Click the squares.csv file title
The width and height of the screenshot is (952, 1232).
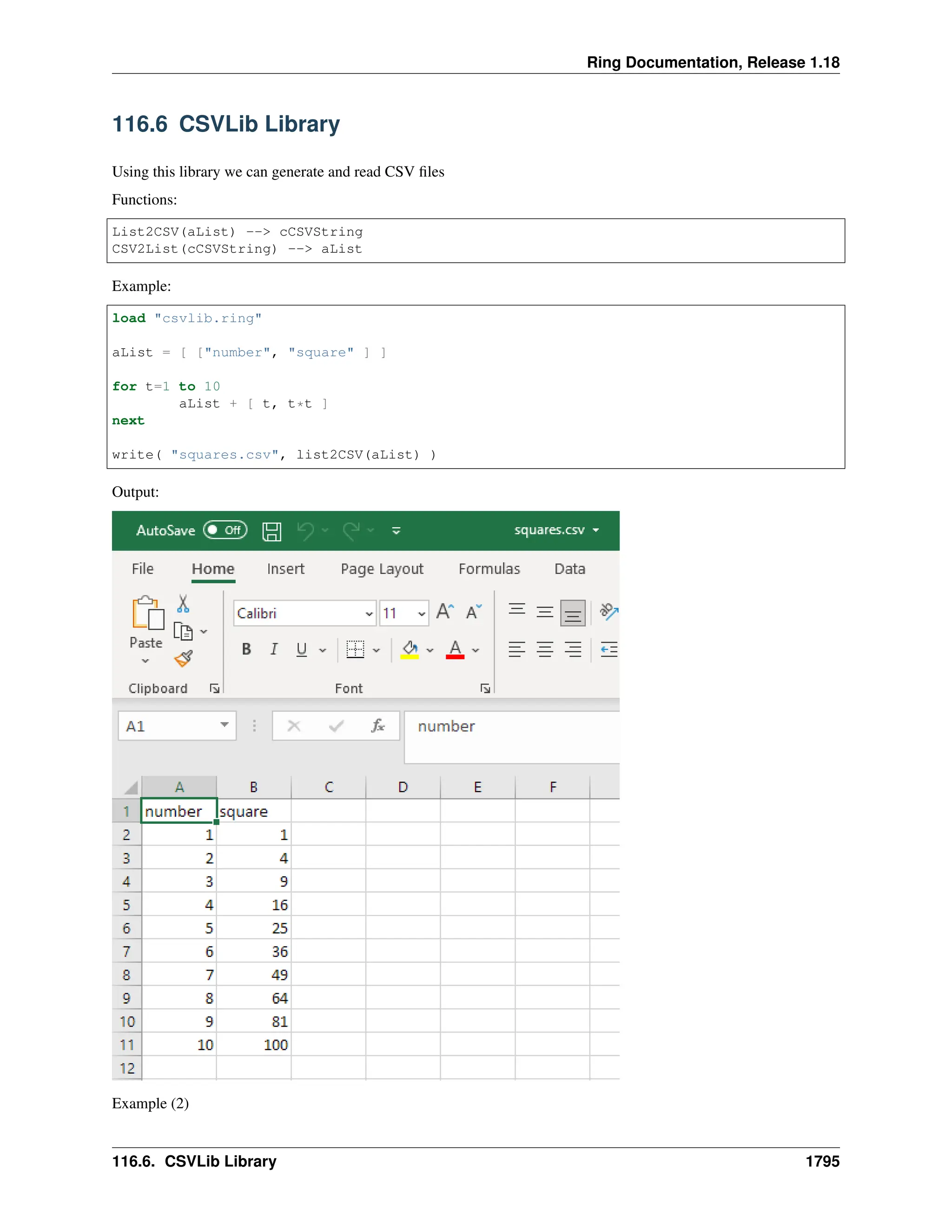pyautogui.click(x=549, y=530)
